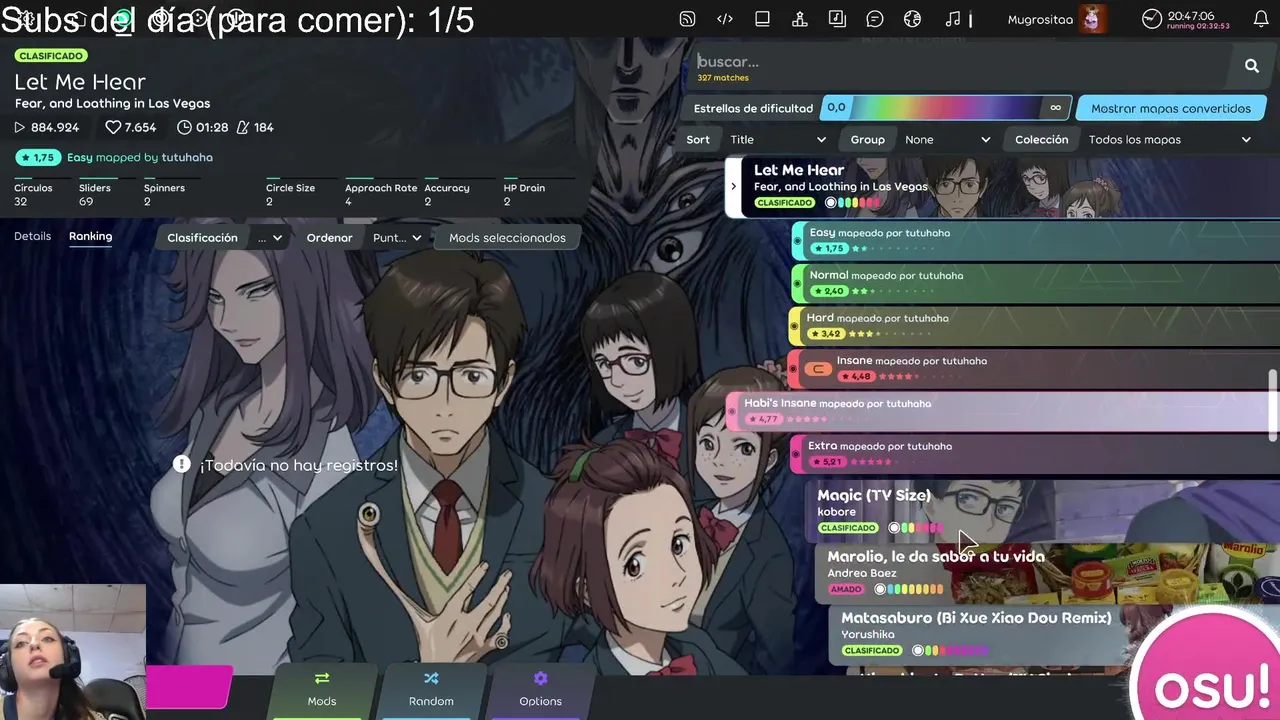Open the notifications bell
This screenshot has width=1280, height=720.
coord(1261,19)
